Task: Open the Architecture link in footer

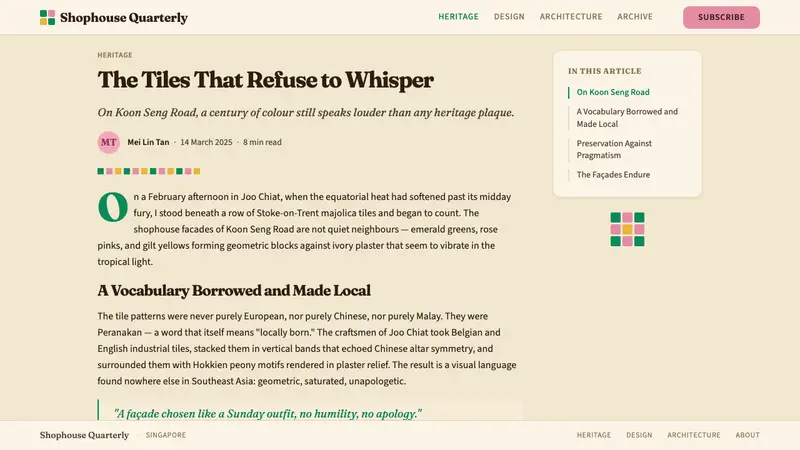Action: coord(694,435)
